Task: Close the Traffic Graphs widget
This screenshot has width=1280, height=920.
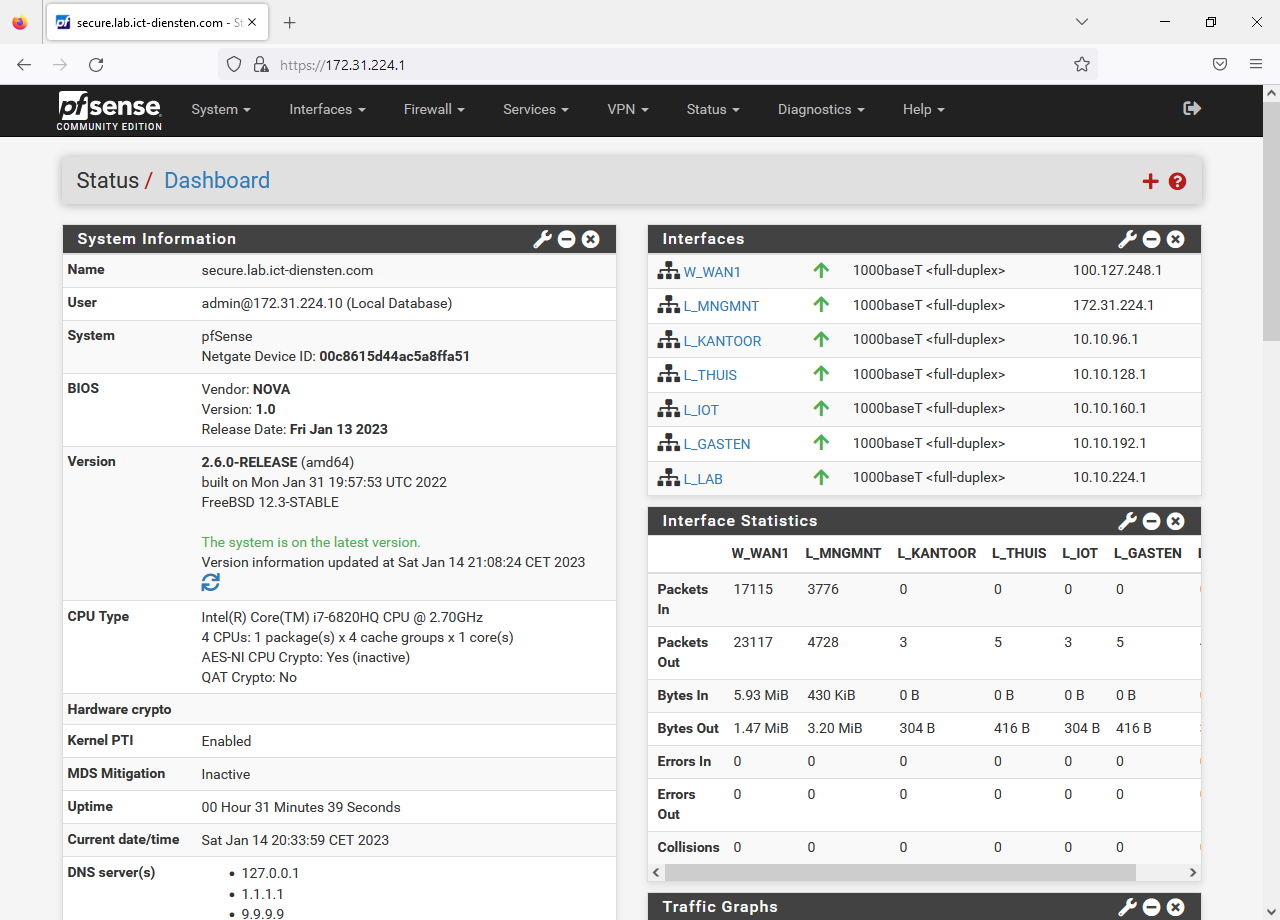Action: tap(1176, 907)
